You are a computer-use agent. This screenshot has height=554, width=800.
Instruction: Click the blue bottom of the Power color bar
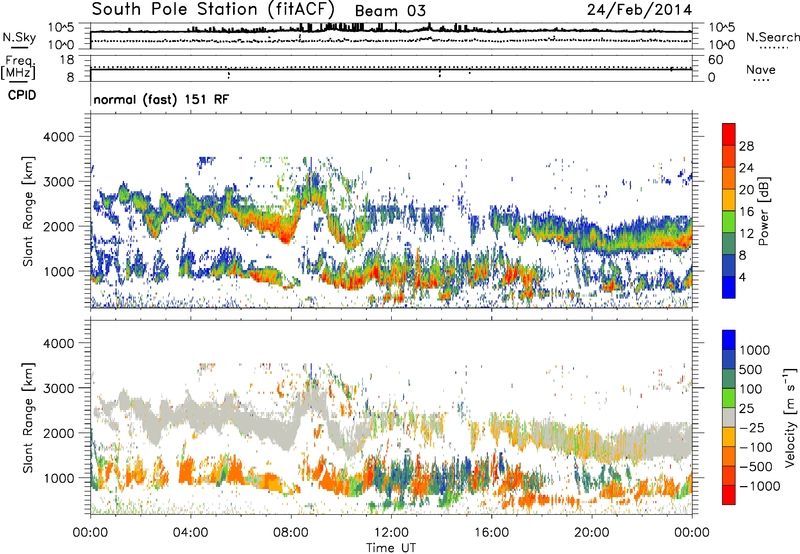tap(729, 287)
